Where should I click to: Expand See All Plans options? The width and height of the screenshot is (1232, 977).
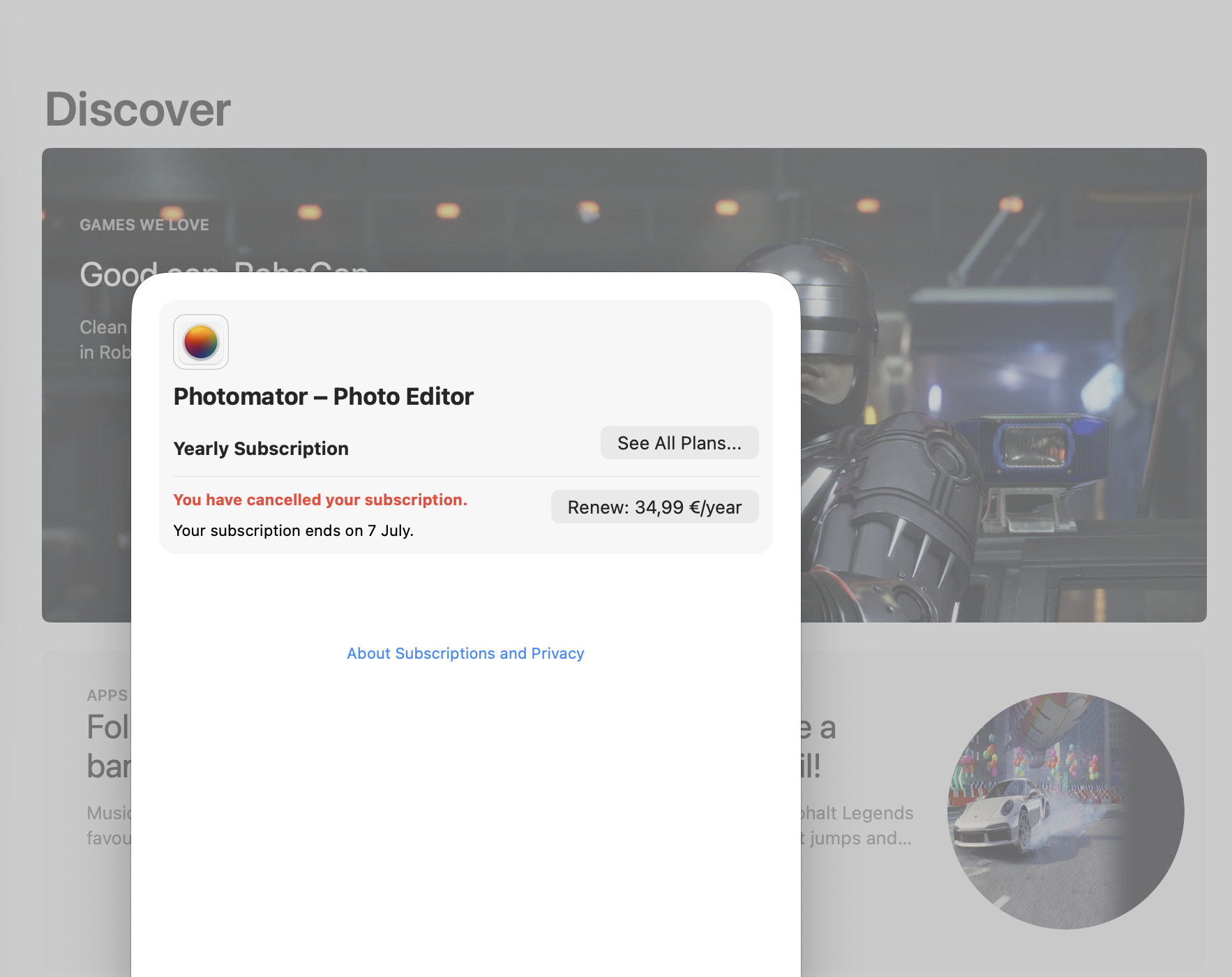point(679,442)
